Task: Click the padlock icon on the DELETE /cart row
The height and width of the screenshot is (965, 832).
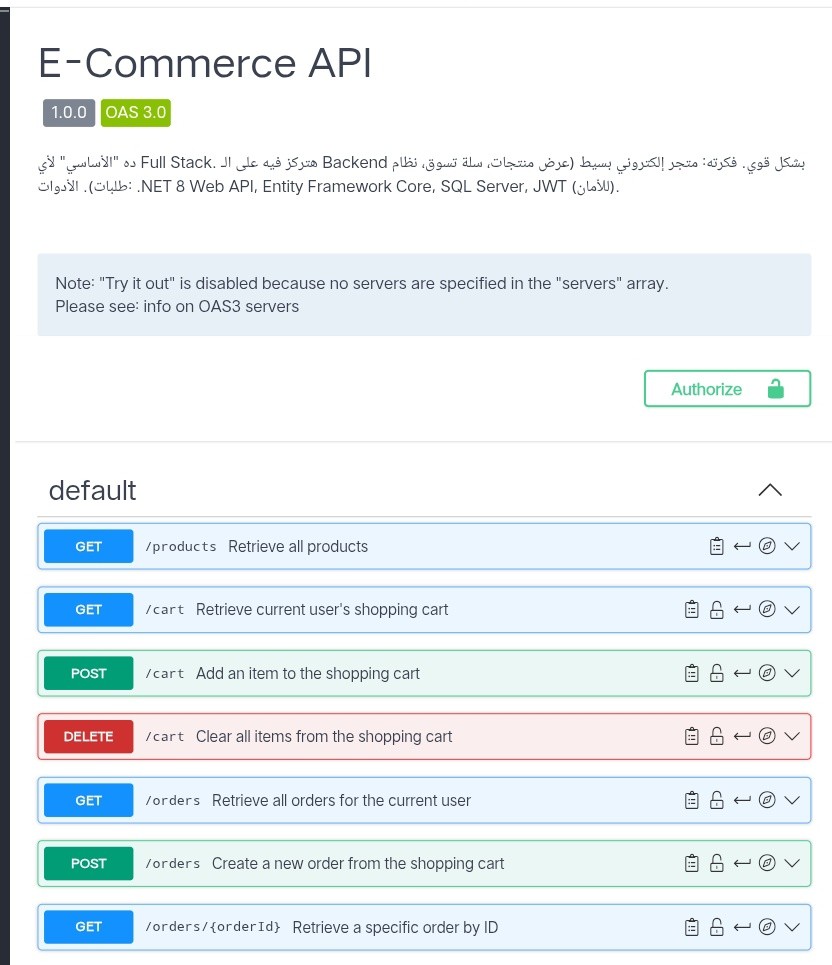Action: [716, 737]
